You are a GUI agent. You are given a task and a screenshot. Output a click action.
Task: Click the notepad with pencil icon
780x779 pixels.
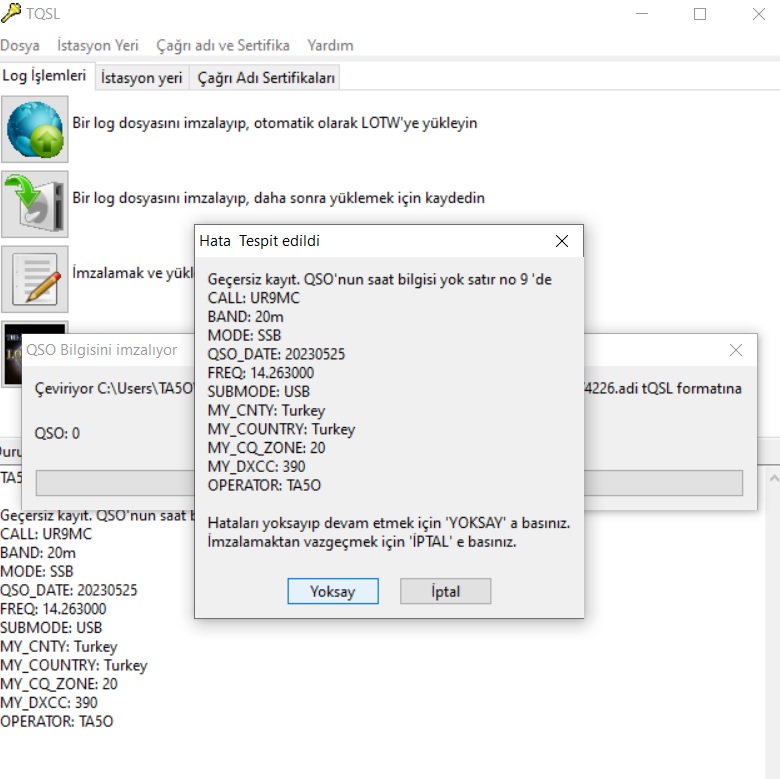point(34,279)
